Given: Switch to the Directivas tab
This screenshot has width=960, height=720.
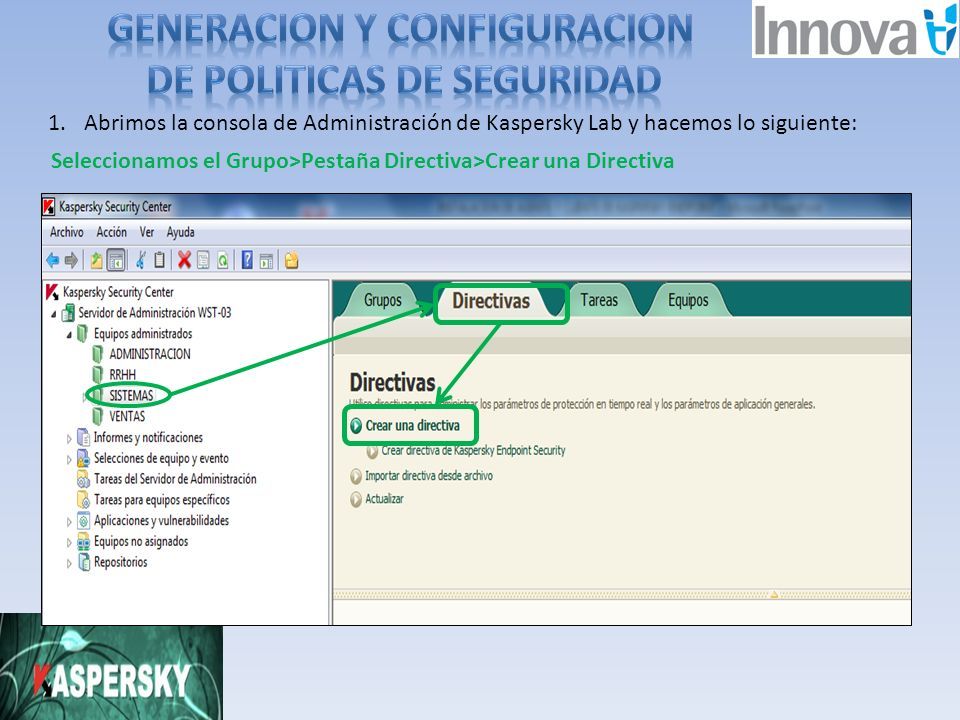Looking at the screenshot, I should pos(491,301).
